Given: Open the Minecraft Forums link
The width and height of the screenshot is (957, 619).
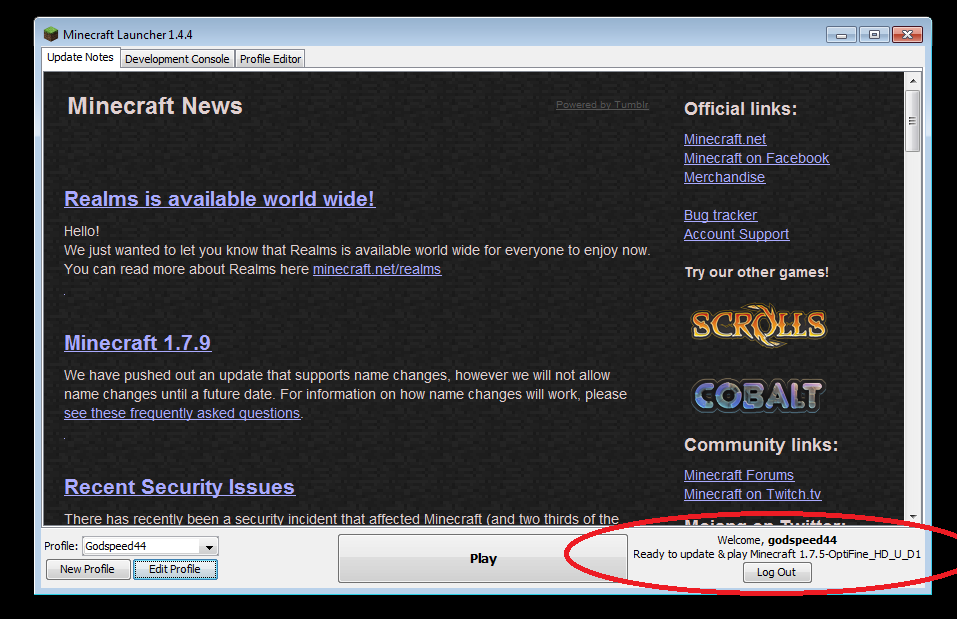Looking at the screenshot, I should [x=739, y=475].
